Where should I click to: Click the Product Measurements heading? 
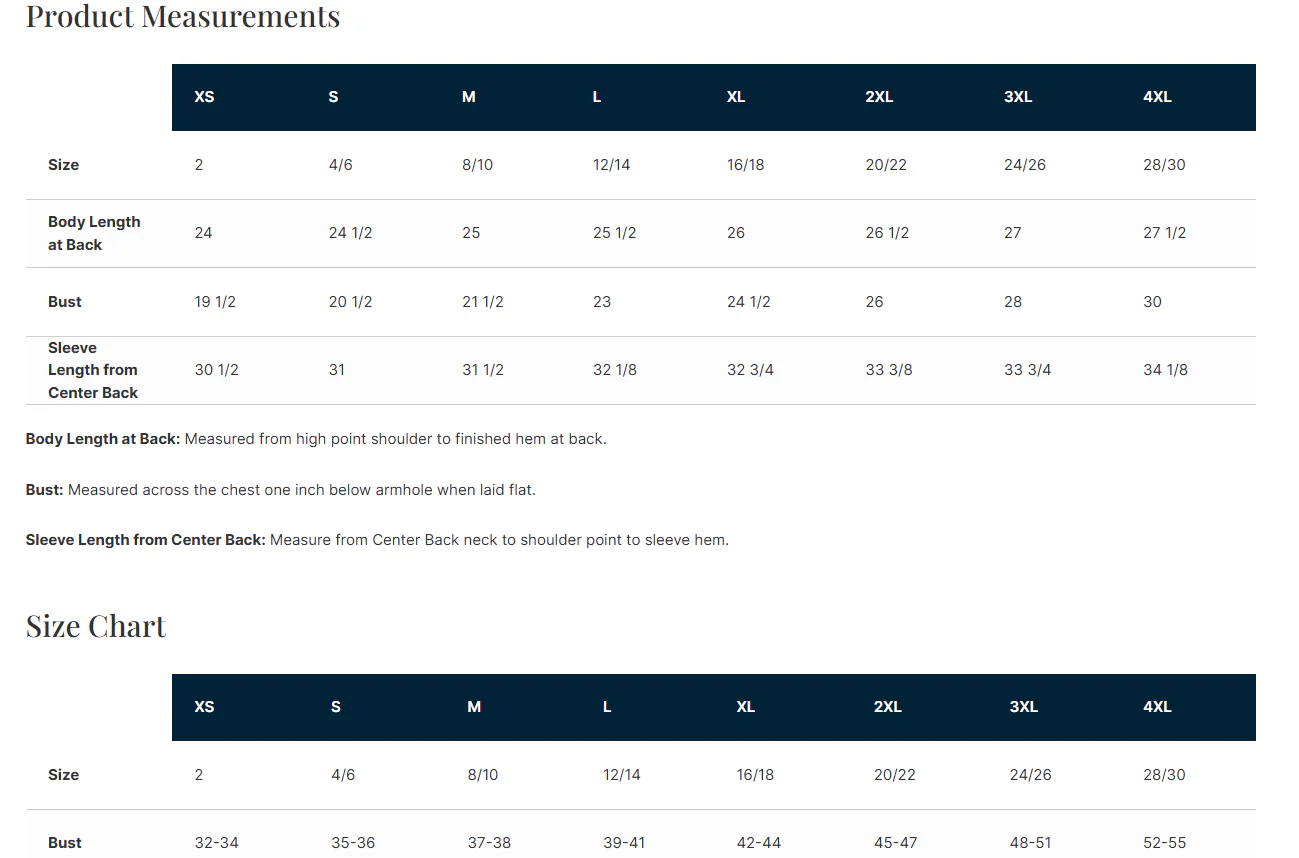point(183,16)
